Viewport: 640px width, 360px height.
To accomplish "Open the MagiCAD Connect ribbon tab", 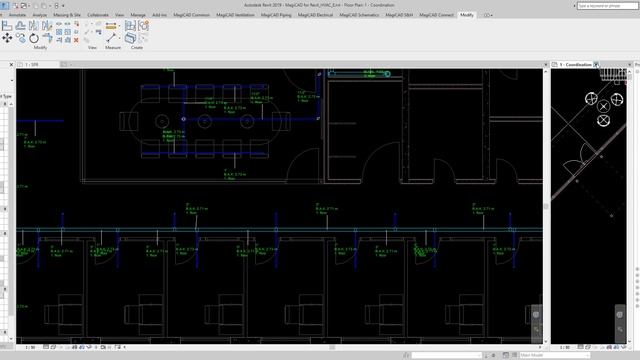I will (436, 15).
